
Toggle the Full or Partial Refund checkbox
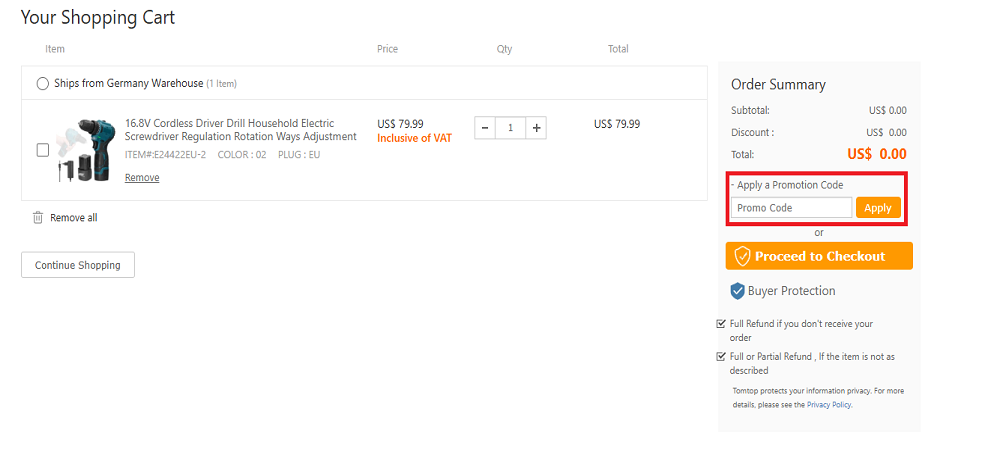point(722,356)
